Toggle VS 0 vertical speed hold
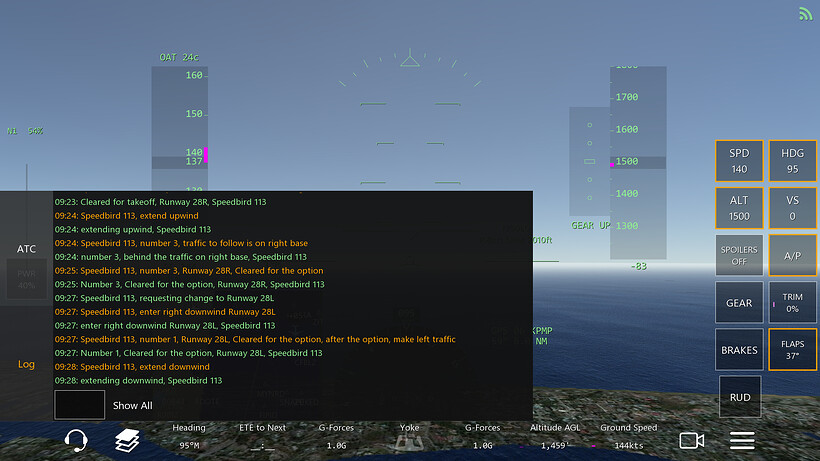The image size is (820, 461). coord(792,208)
